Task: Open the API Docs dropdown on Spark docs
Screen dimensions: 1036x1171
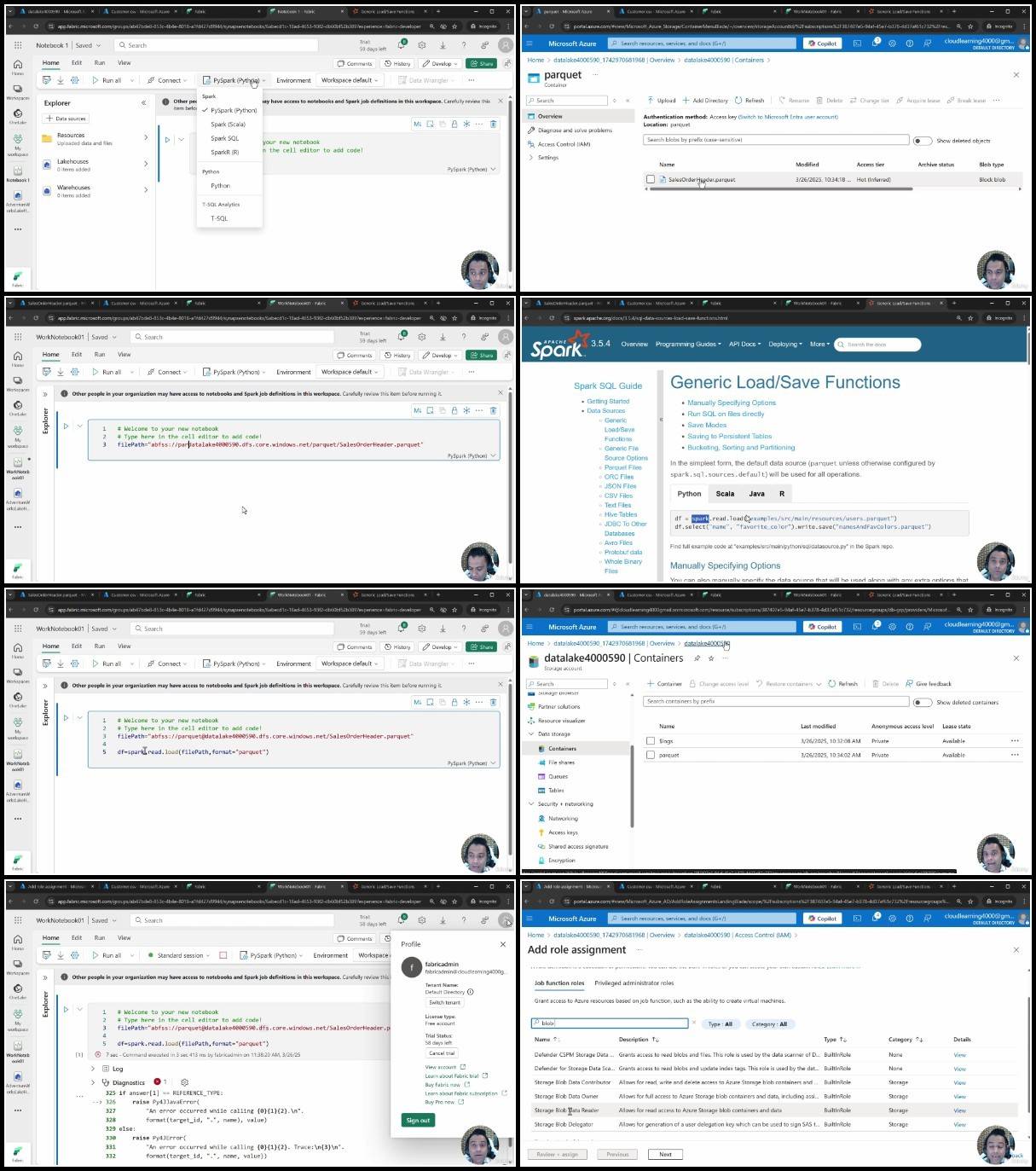Action: pos(744,344)
